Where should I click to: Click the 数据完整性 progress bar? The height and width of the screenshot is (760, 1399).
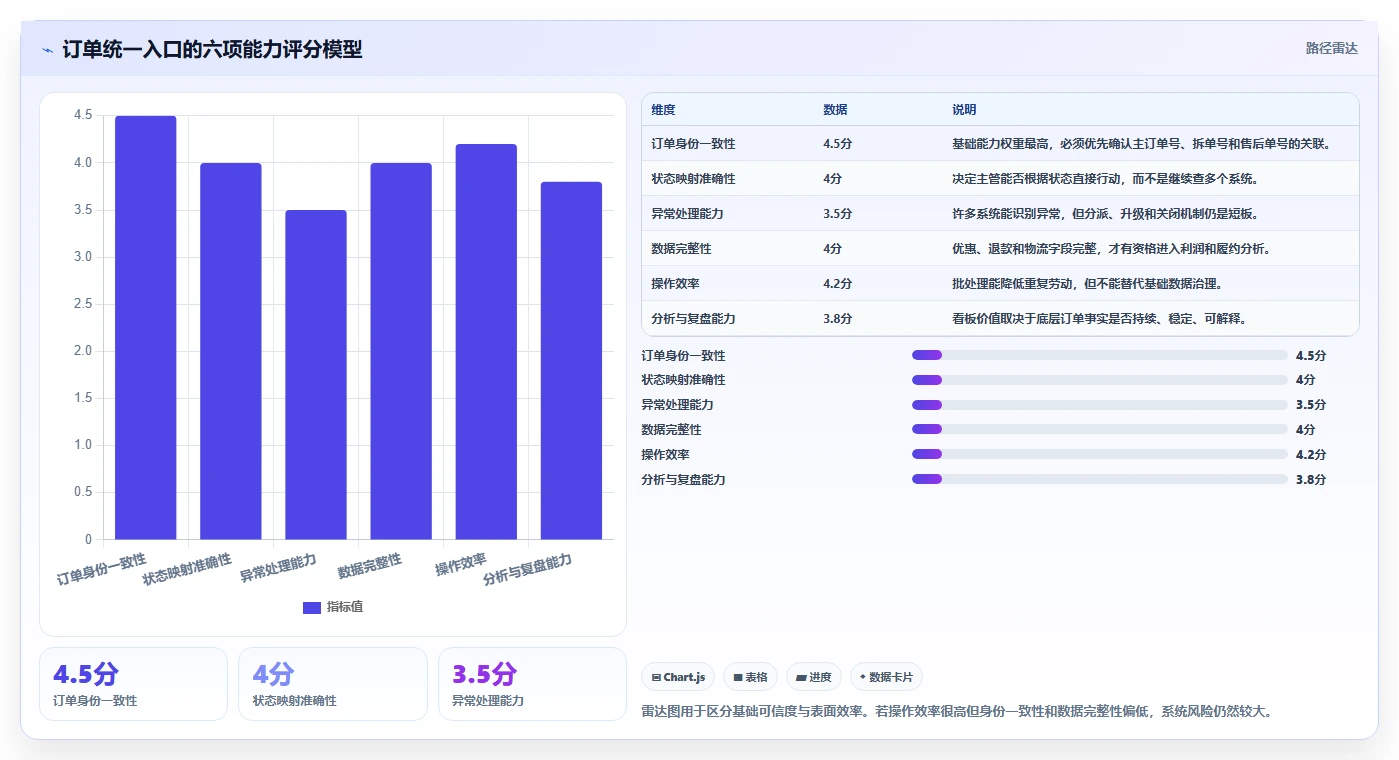pyautogui.click(x=1099, y=429)
